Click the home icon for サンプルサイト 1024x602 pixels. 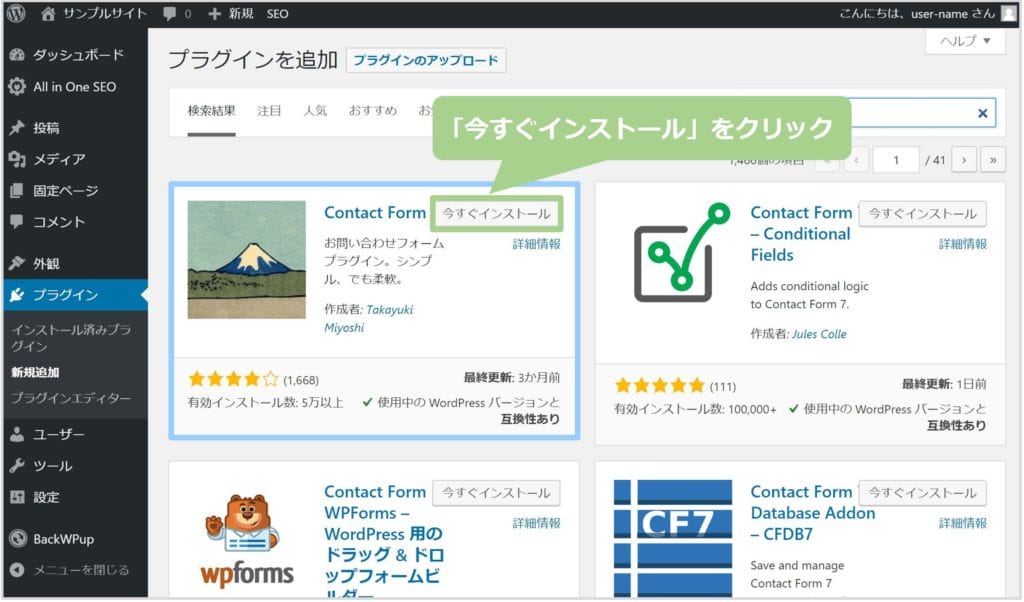(48, 13)
